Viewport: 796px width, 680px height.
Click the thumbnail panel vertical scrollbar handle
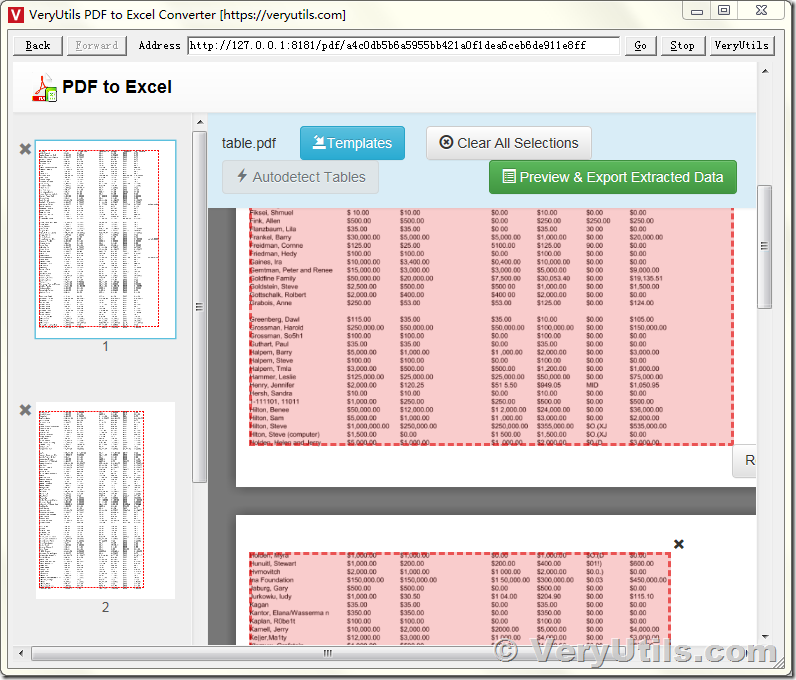click(x=200, y=307)
